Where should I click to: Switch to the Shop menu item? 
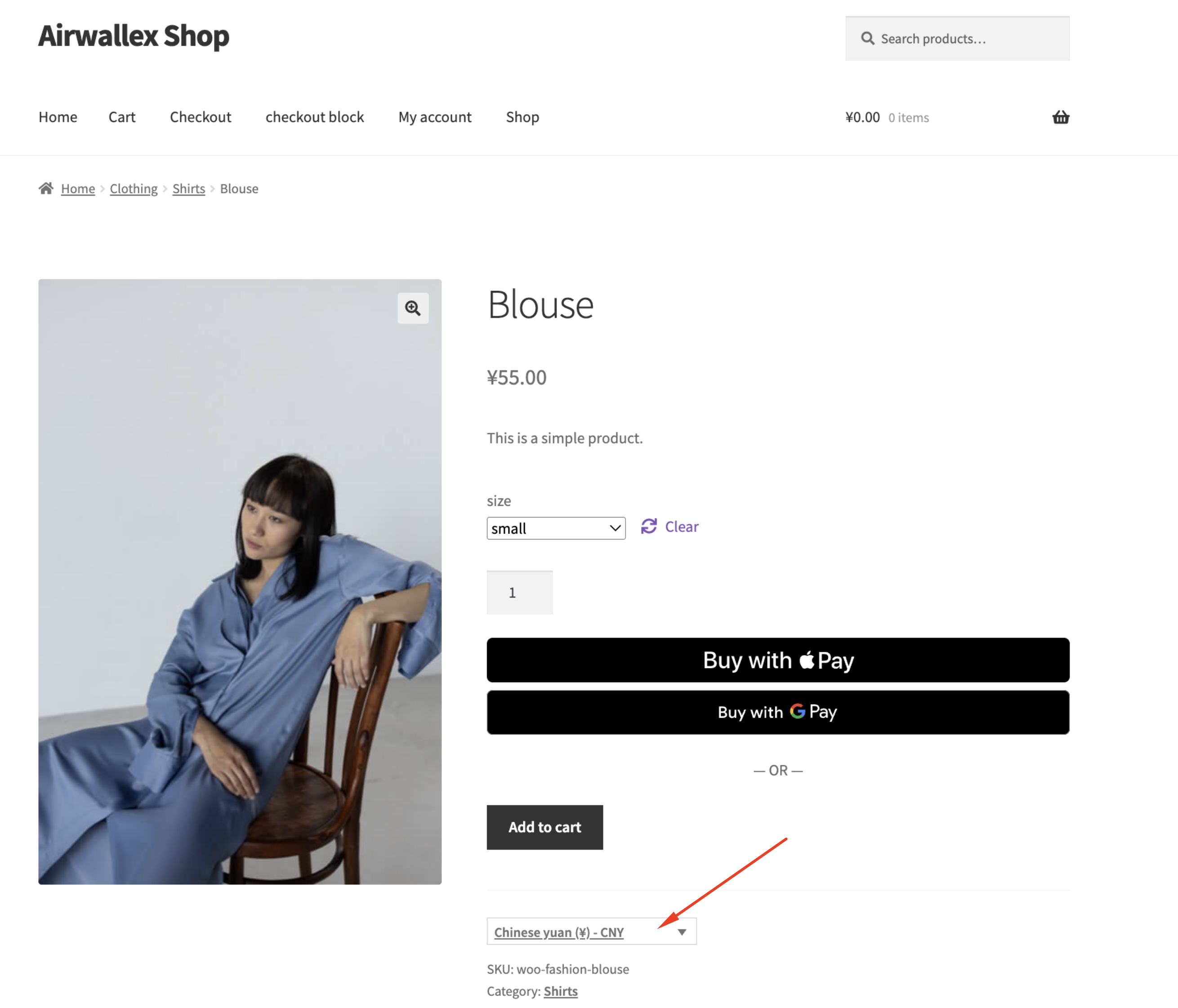coord(522,117)
